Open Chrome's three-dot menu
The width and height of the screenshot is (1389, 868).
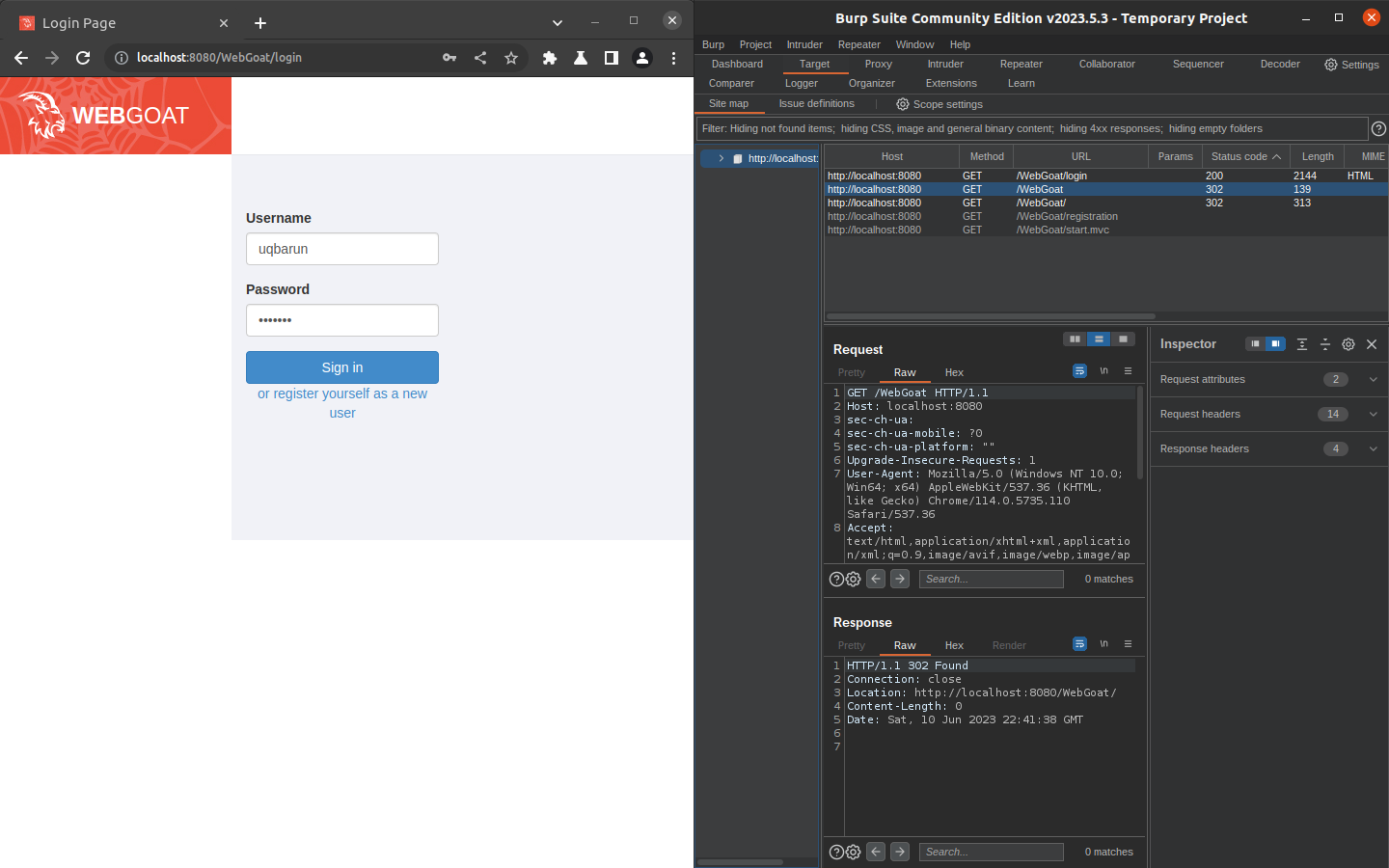(x=673, y=58)
